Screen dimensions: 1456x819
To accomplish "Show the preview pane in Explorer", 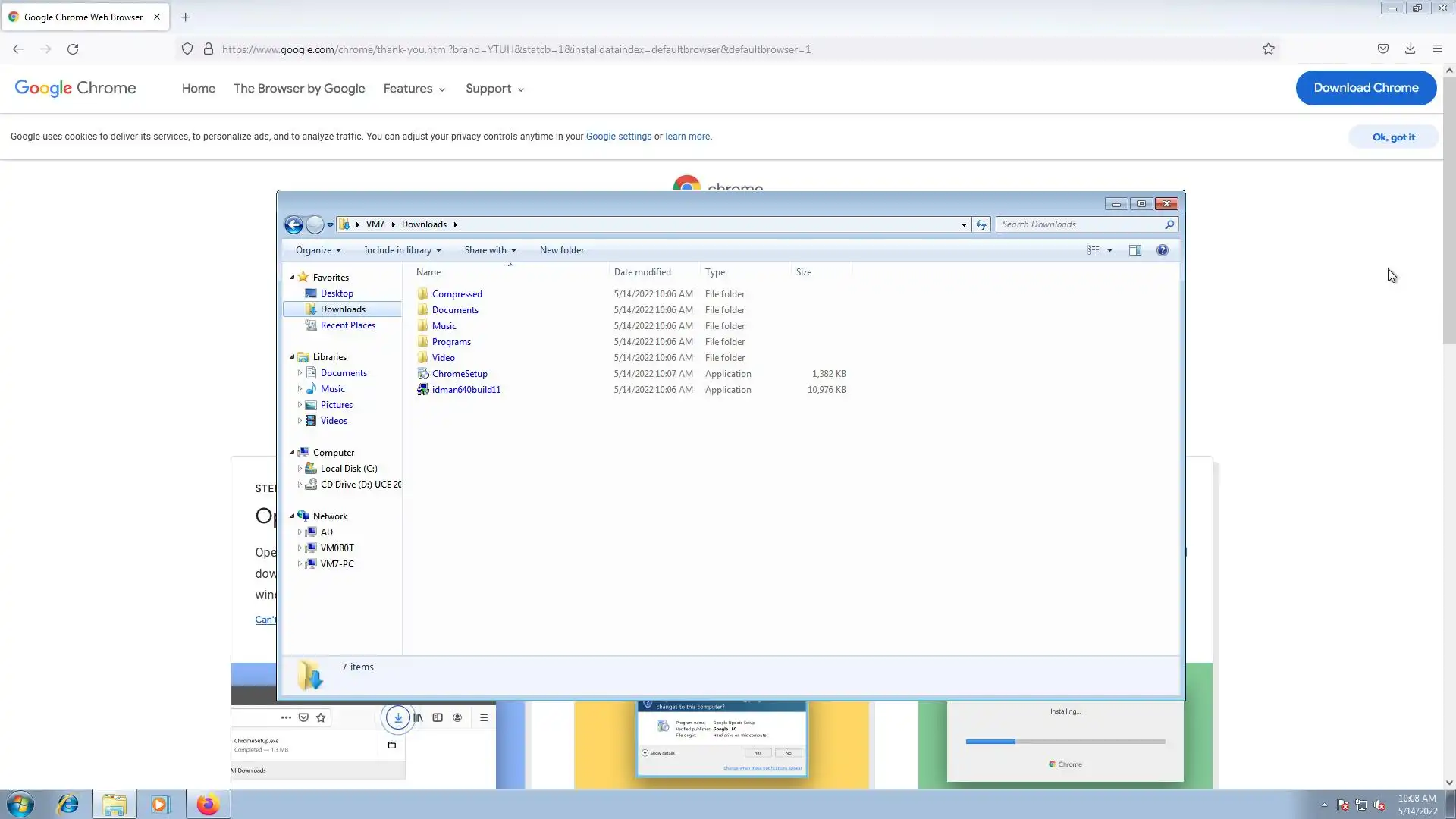I will (x=1134, y=250).
